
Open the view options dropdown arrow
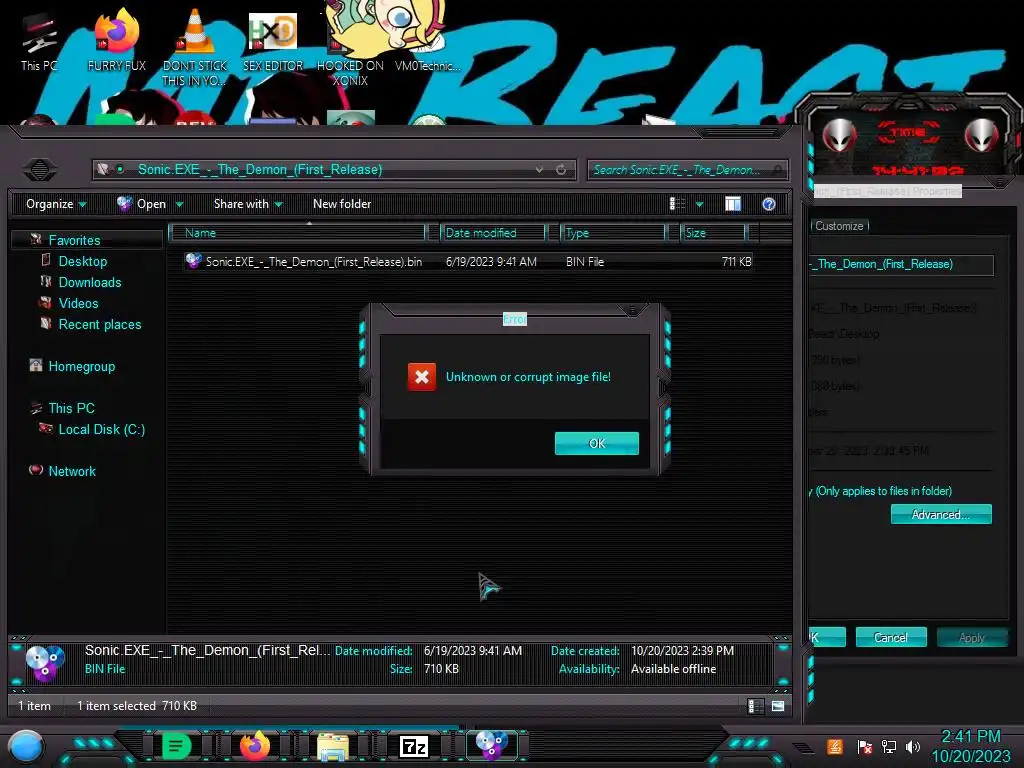pyautogui.click(x=699, y=204)
